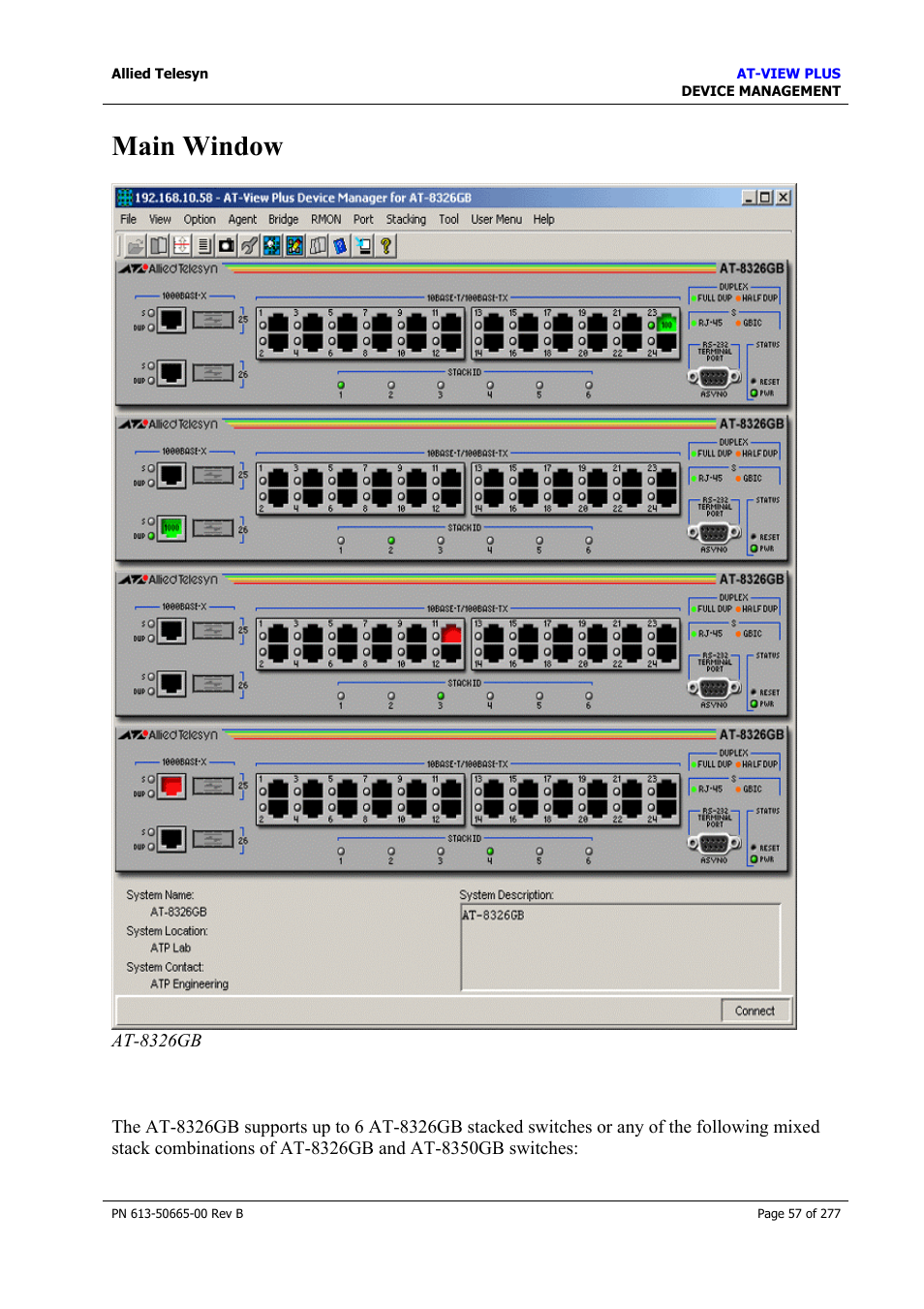Image resolution: width=924 pixels, height=1309 pixels.
Task: Open the Help menu
Action: pyautogui.click(x=543, y=220)
